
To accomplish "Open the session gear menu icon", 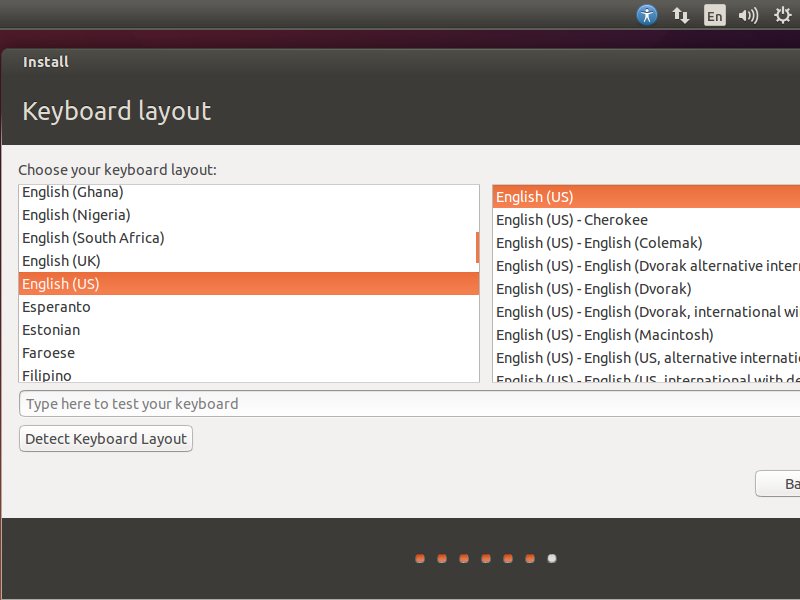I will [782, 15].
